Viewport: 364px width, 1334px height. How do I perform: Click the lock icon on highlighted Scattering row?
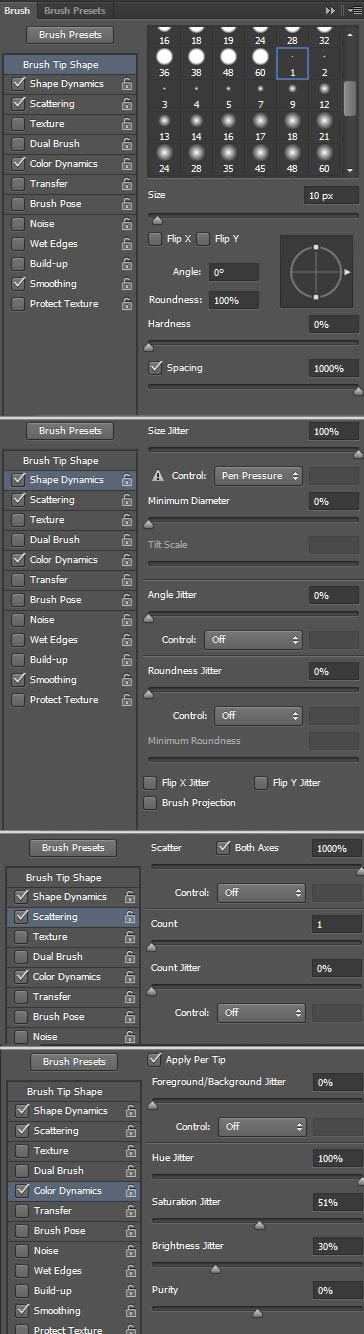tap(130, 917)
